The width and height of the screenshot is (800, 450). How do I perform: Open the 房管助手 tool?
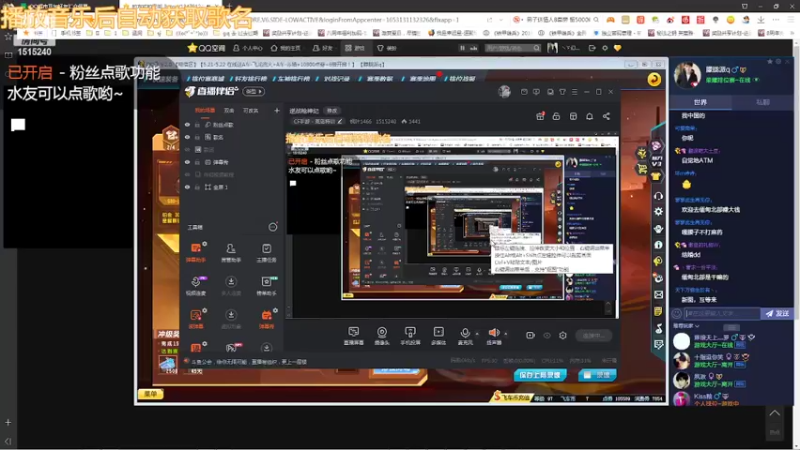coord(231,253)
